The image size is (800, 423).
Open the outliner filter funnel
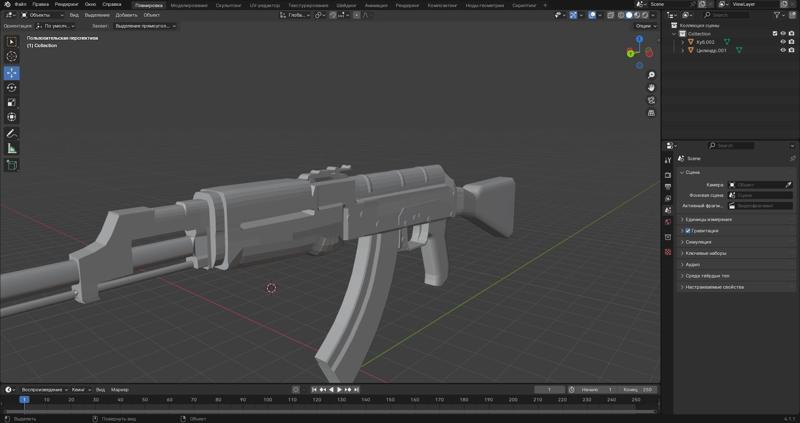pos(777,15)
